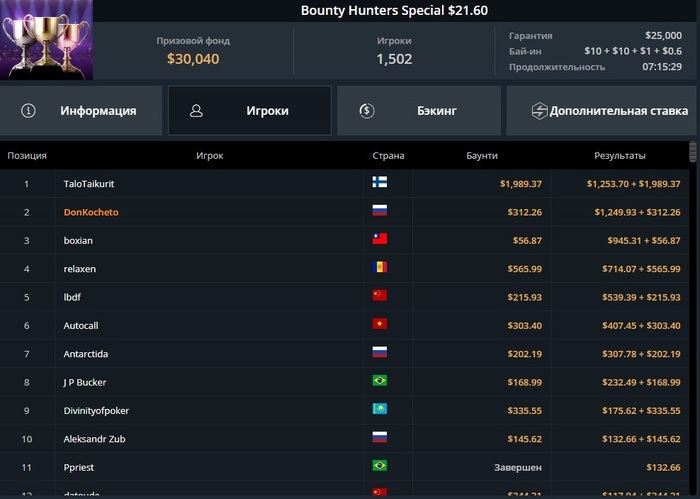Viewport: 700px width, 499px height.
Task: Click result $307.78 + $202.19
Action: (x=642, y=354)
